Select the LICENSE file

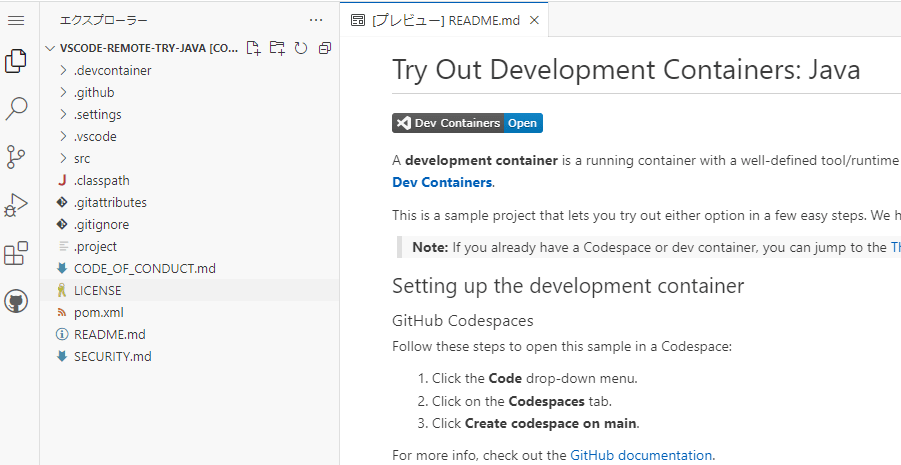click(189, 290)
